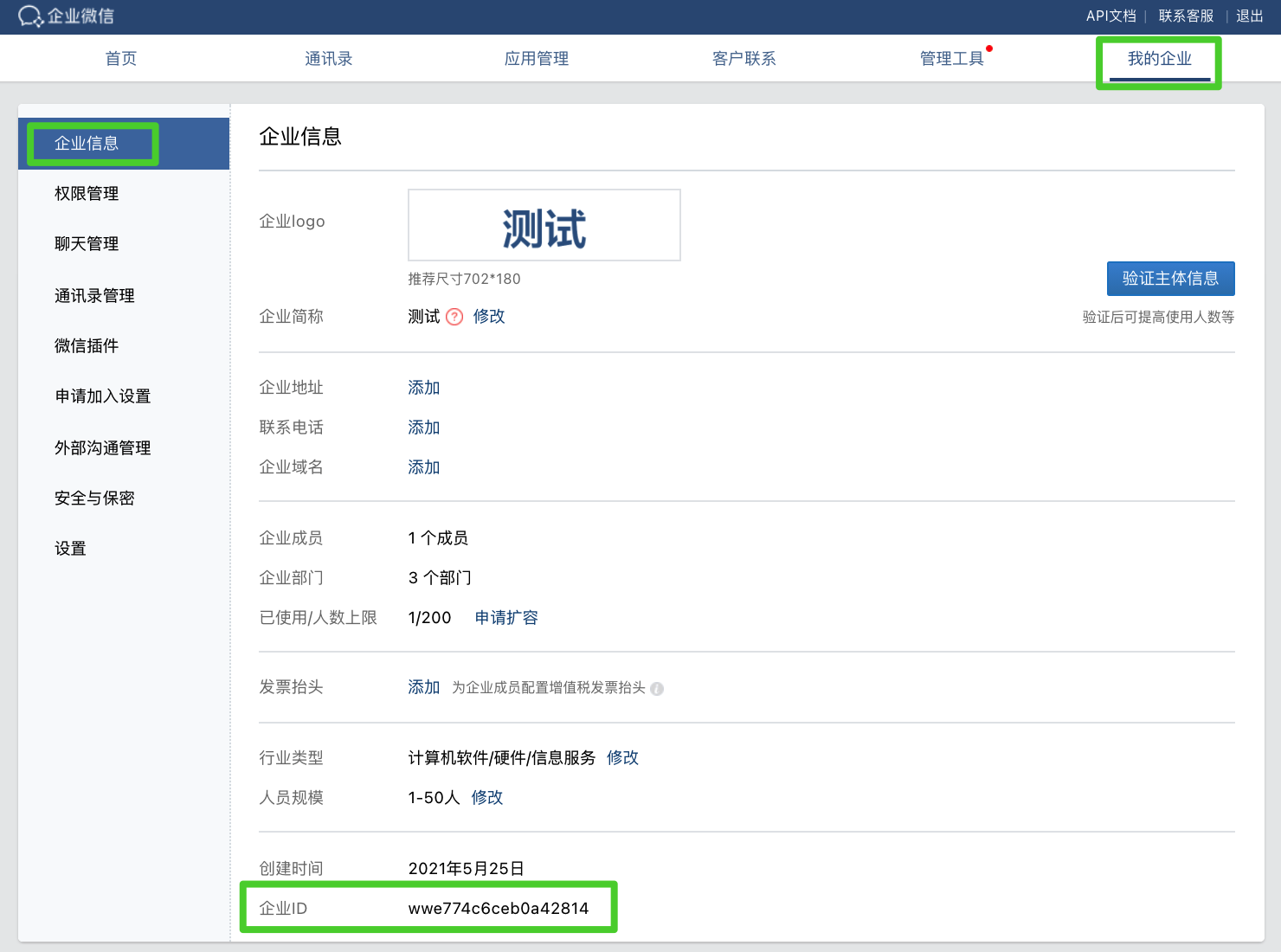Go to the 首页 tab
The width and height of the screenshot is (1281, 952).
tap(121, 59)
